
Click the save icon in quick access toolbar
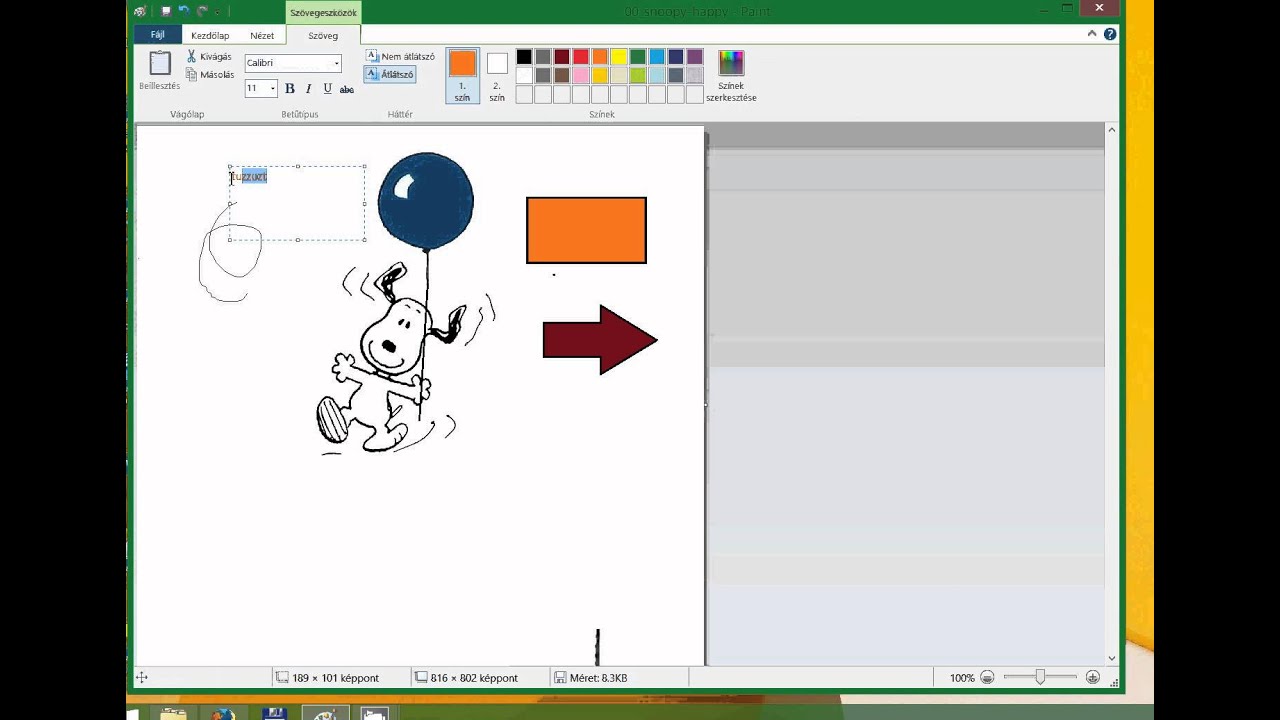(166, 11)
